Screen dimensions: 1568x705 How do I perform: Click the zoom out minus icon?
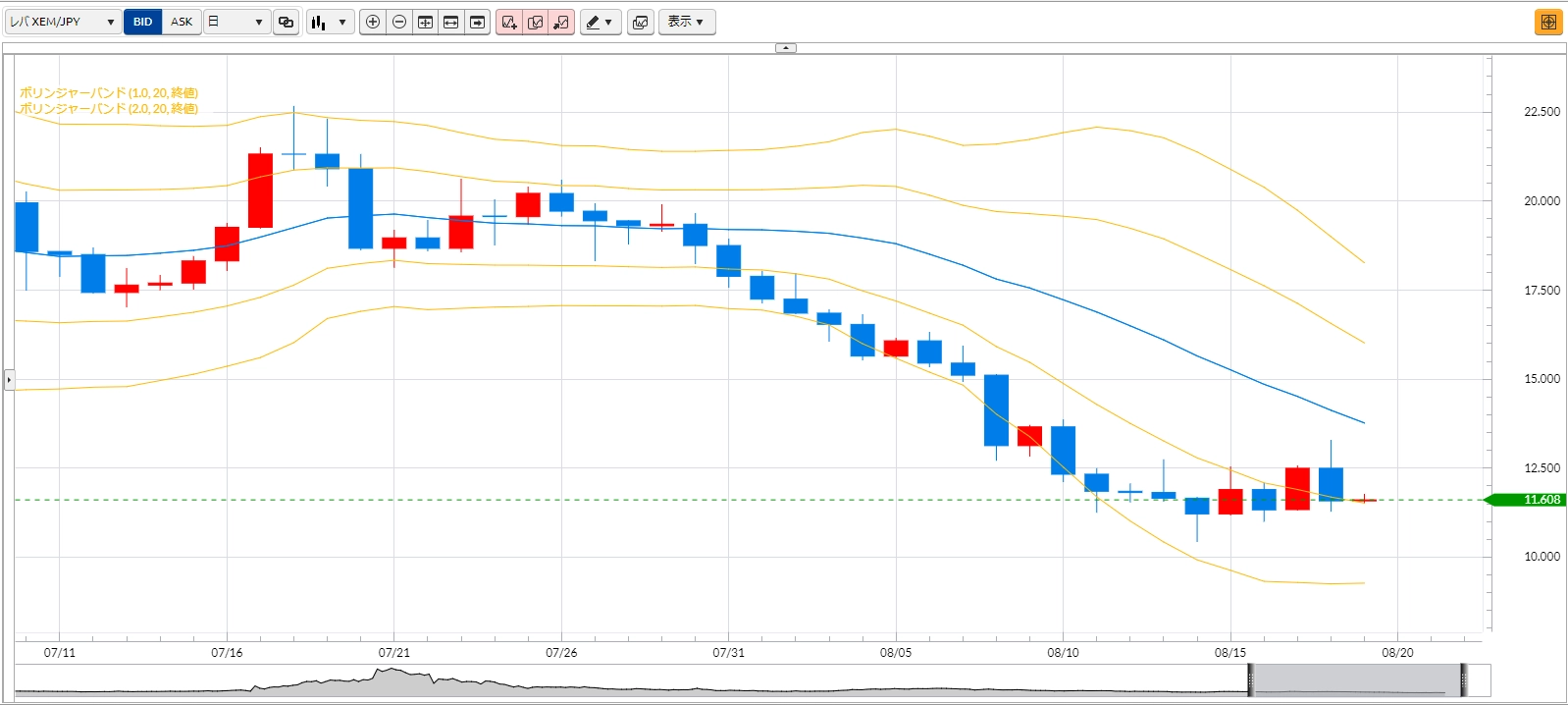(x=399, y=22)
